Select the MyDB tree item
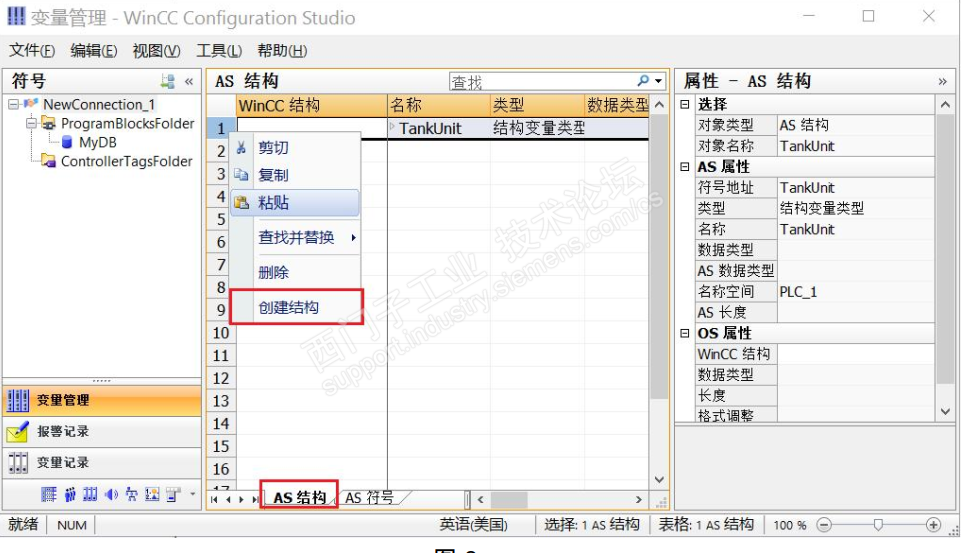This screenshot has width=965, height=553. [x=97, y=143]
